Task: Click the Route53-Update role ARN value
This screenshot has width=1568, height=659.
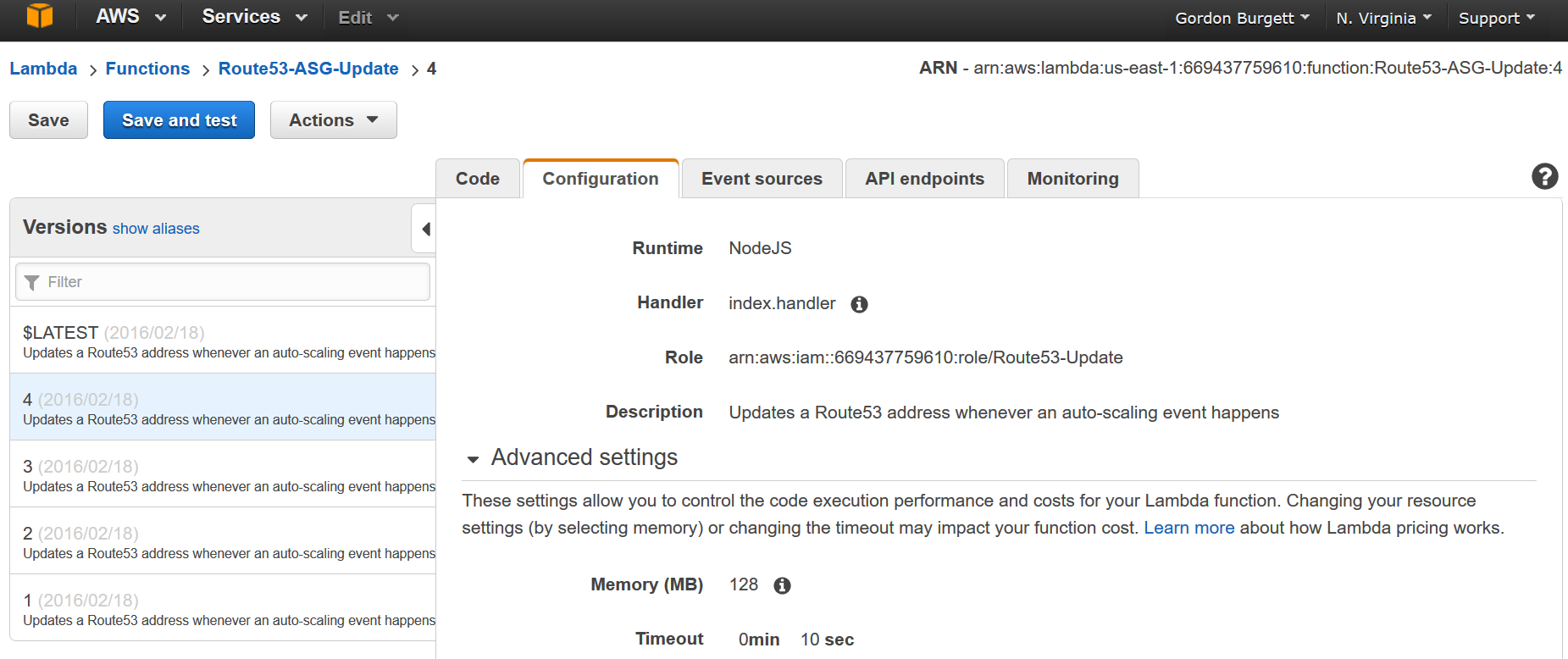Action: (926, 357)
